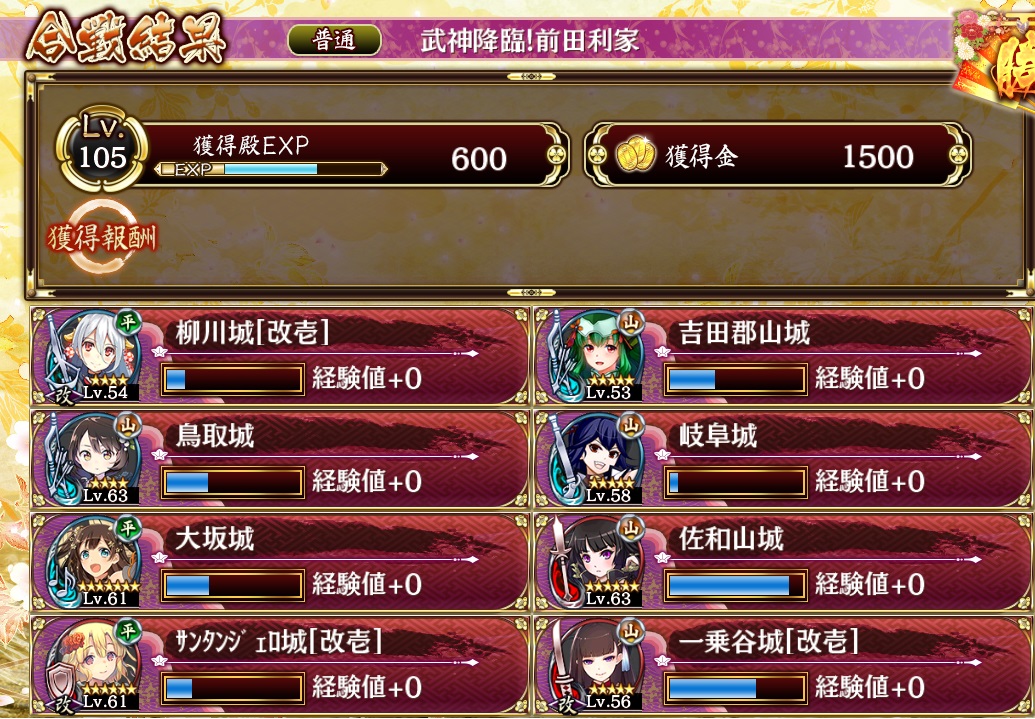
Task: Click the 獲得金 1500 panel
Action: click(778, 155)
